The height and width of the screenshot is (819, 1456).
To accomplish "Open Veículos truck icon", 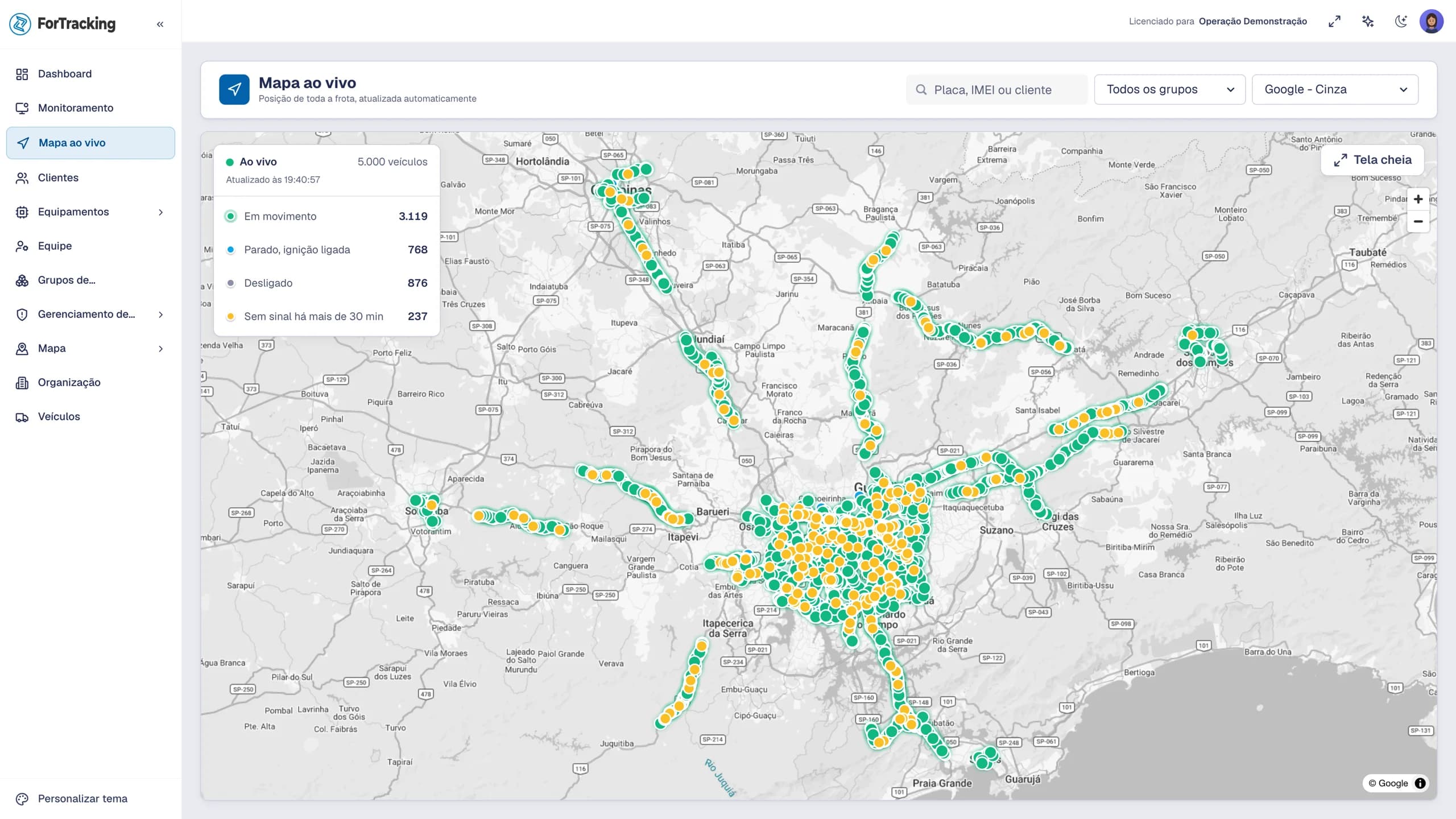I will (x=22, y=417).
